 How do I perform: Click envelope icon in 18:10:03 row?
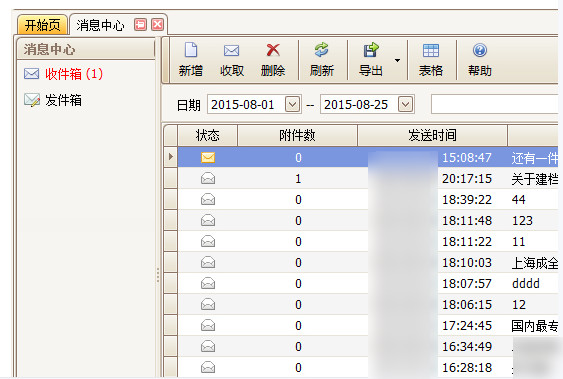[x=208, y=262]
